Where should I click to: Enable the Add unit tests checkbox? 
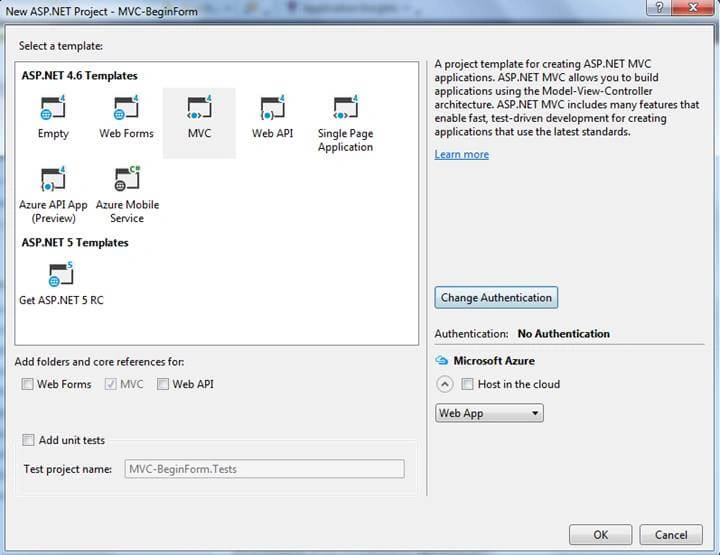click(28, 440)
